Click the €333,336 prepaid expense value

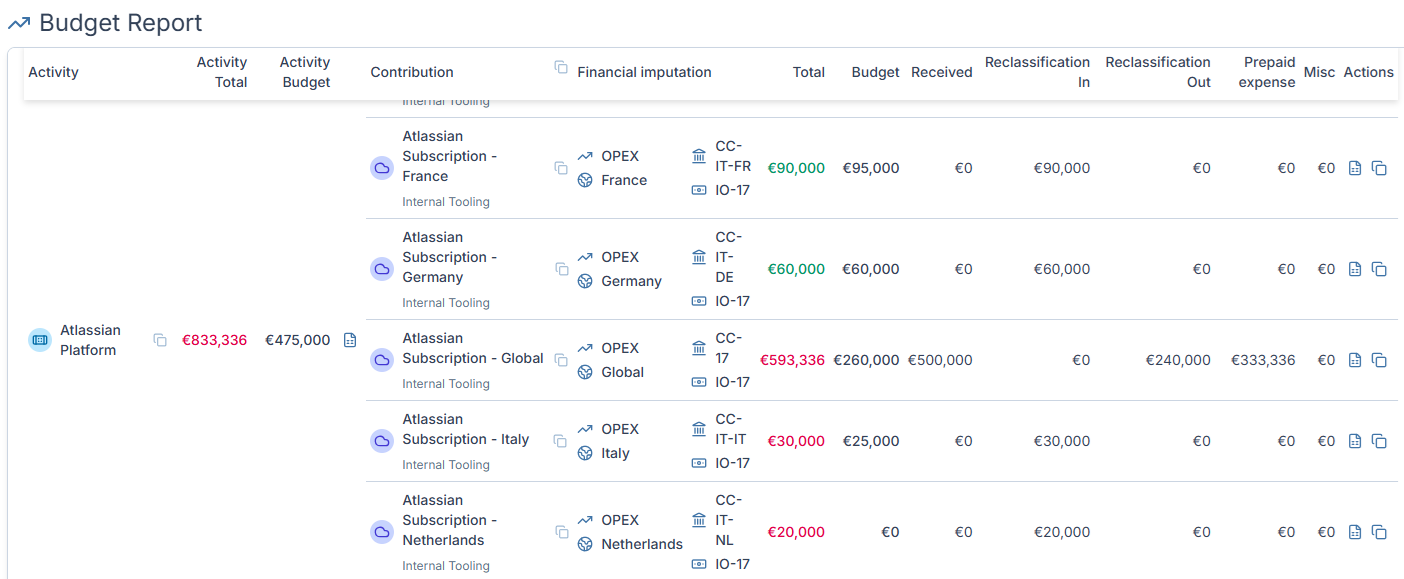[x=1263, y=360]
